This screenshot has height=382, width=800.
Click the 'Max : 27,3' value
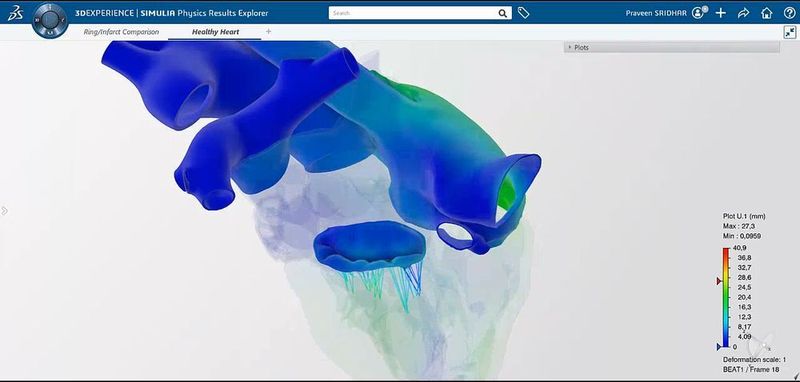pyautogui.click(x=739, y=226)
